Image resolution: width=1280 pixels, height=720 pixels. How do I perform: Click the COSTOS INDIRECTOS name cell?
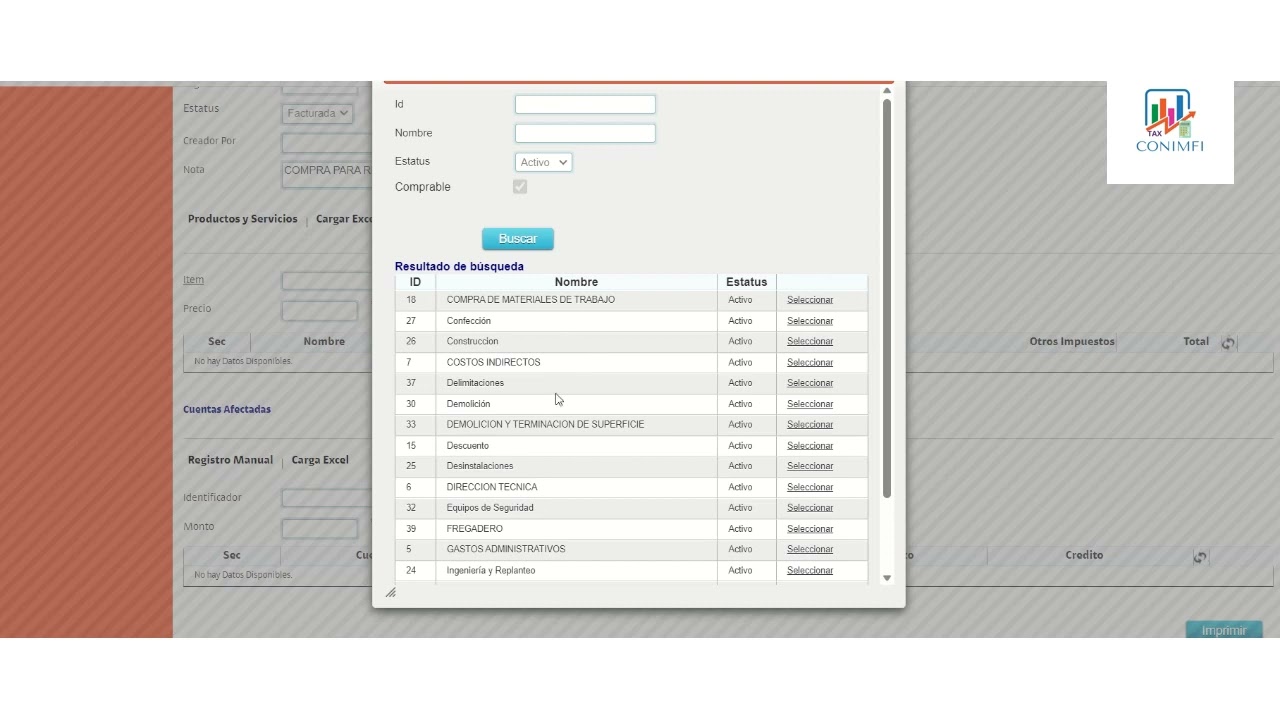click(576, 362)
